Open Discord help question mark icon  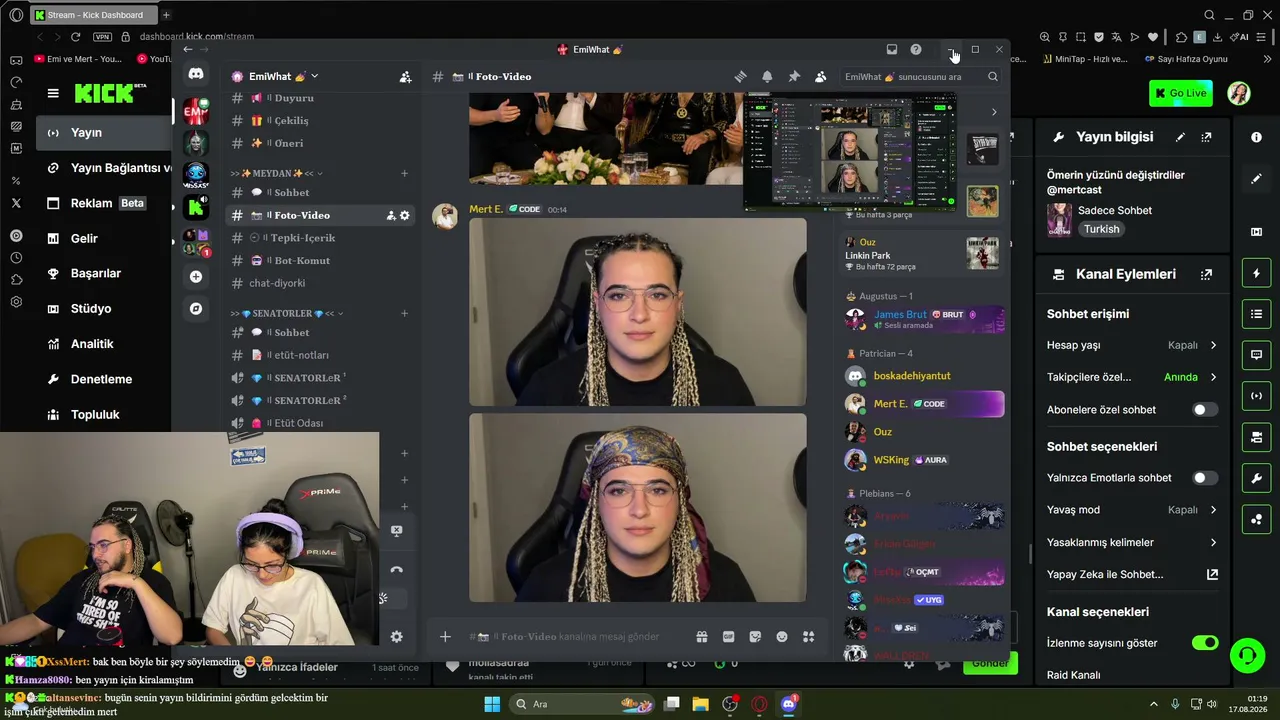[x=916, y=49]
